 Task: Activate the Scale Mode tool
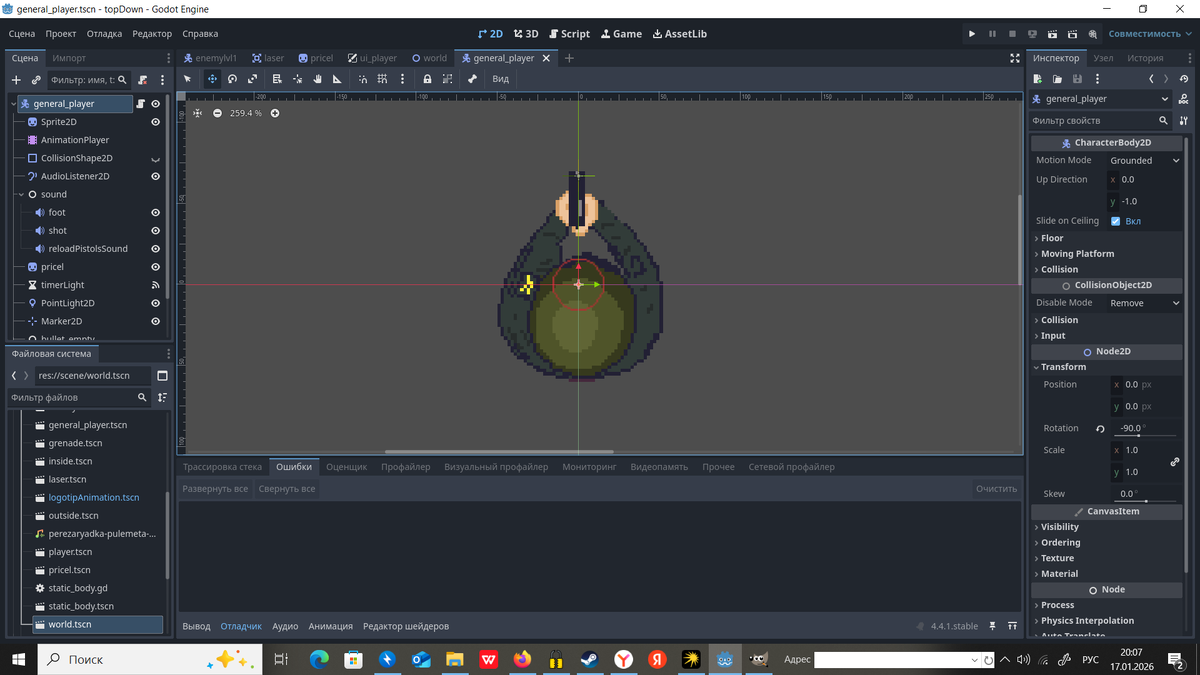[252, 79]
